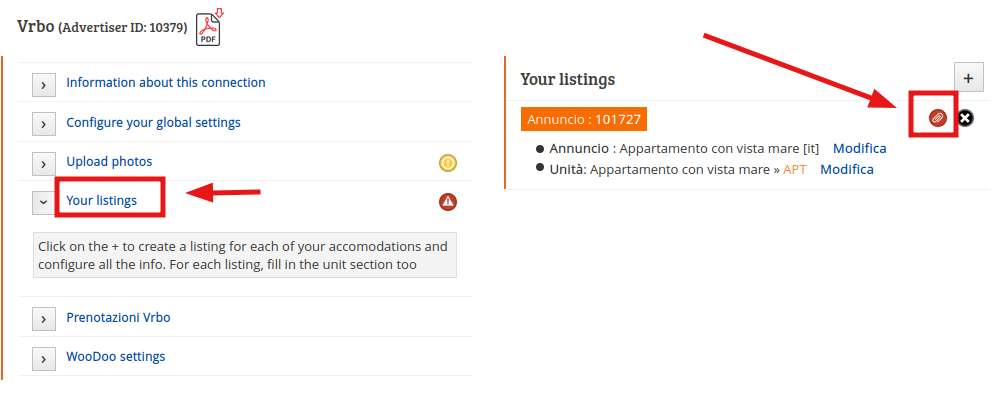Remove listing 101727 with the black X icon

point(965,117)
